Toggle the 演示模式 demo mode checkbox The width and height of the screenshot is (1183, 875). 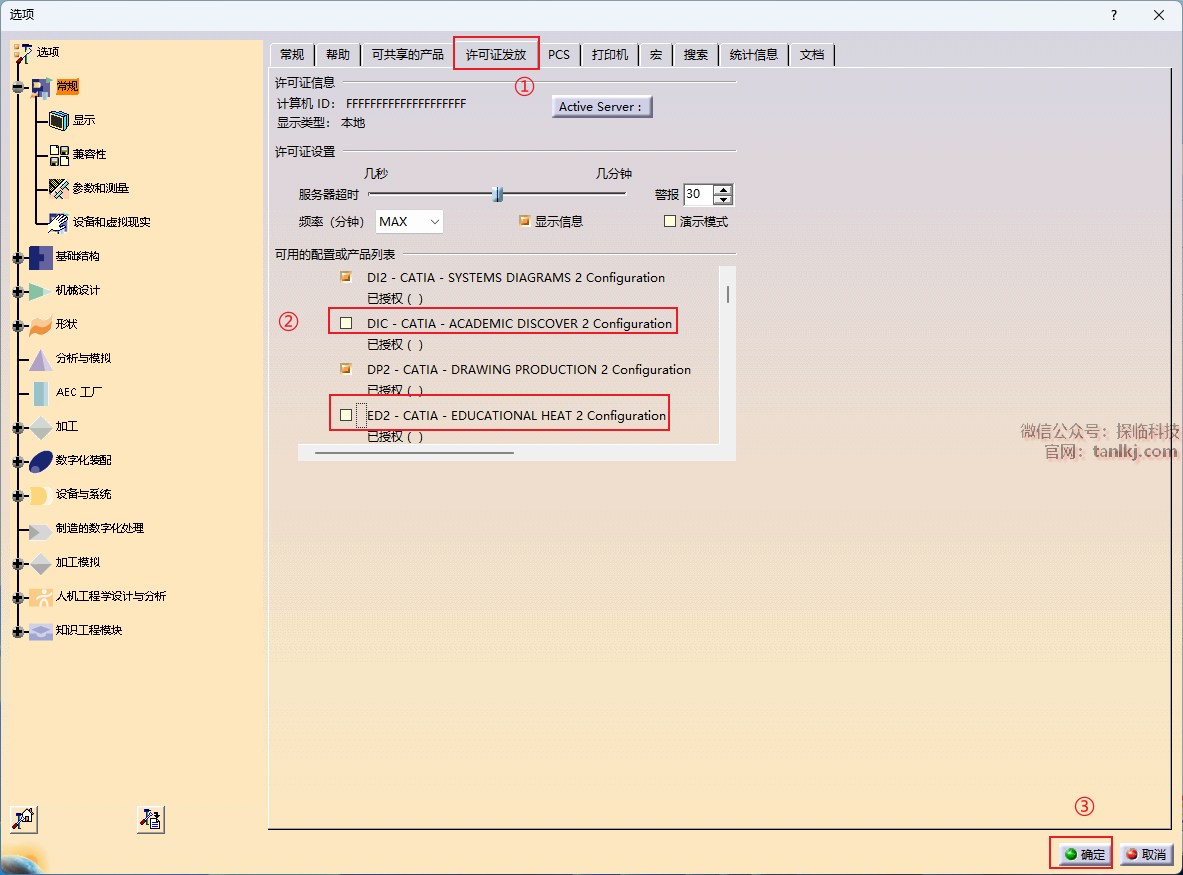coord(670,222)
